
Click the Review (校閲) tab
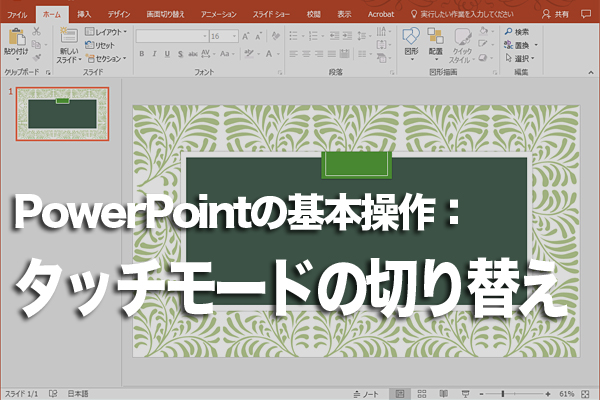[x=313, y=15]
